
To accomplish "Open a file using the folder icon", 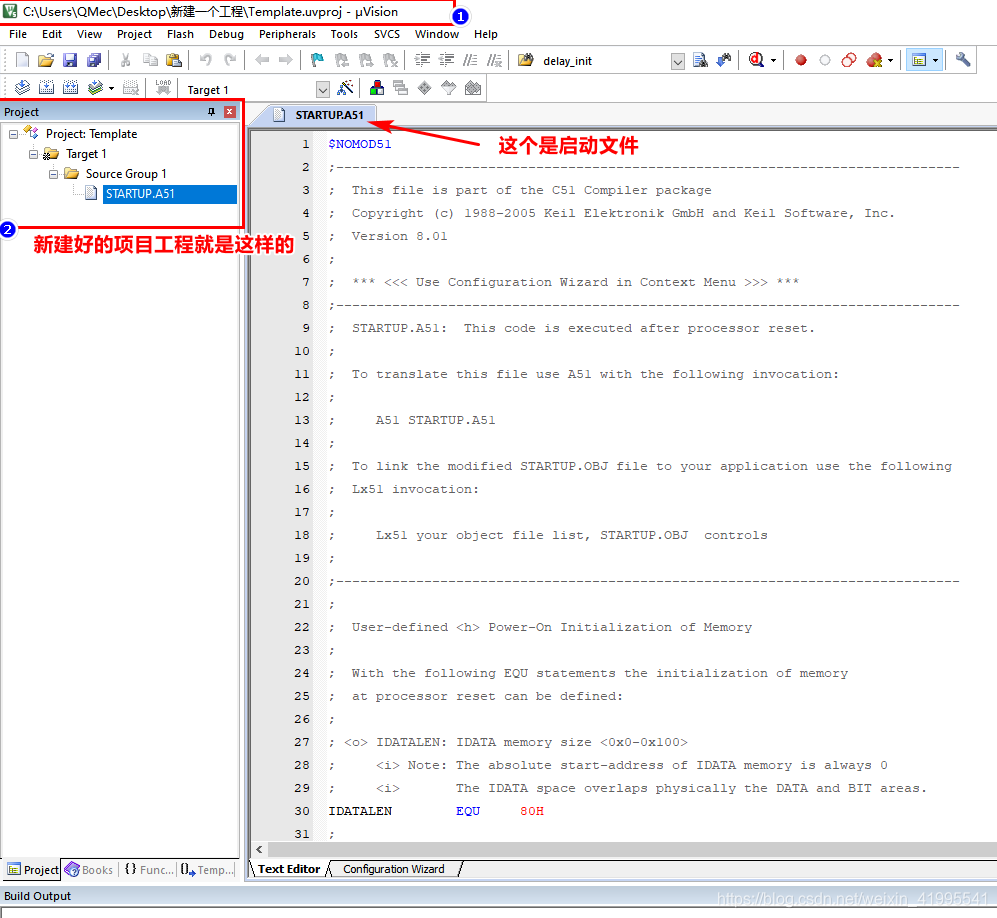I will [46, 60].
